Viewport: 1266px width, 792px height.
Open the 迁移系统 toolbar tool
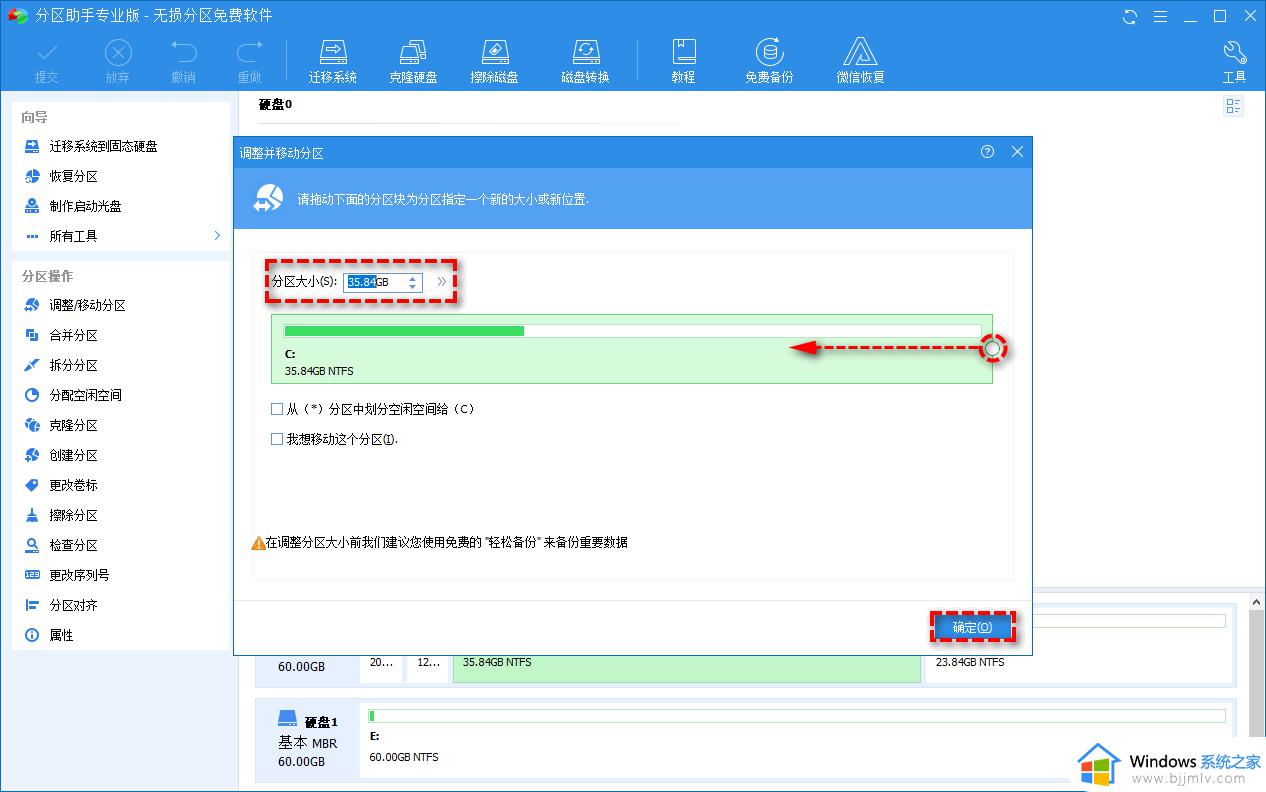point(333,60)
